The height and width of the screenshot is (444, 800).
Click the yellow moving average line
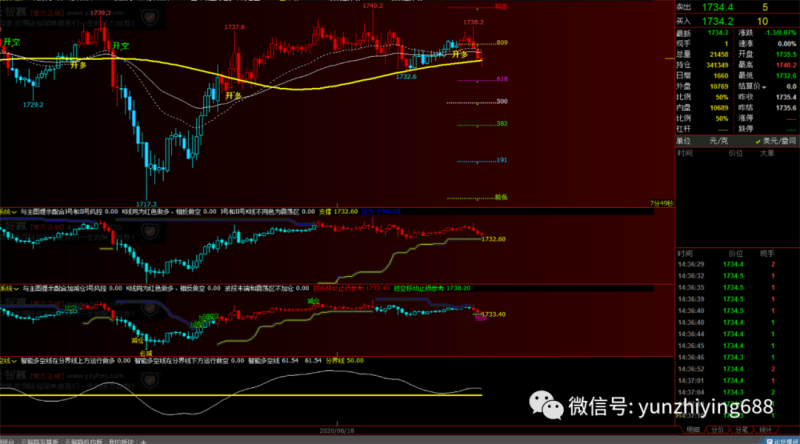click(x=300, y=87)
